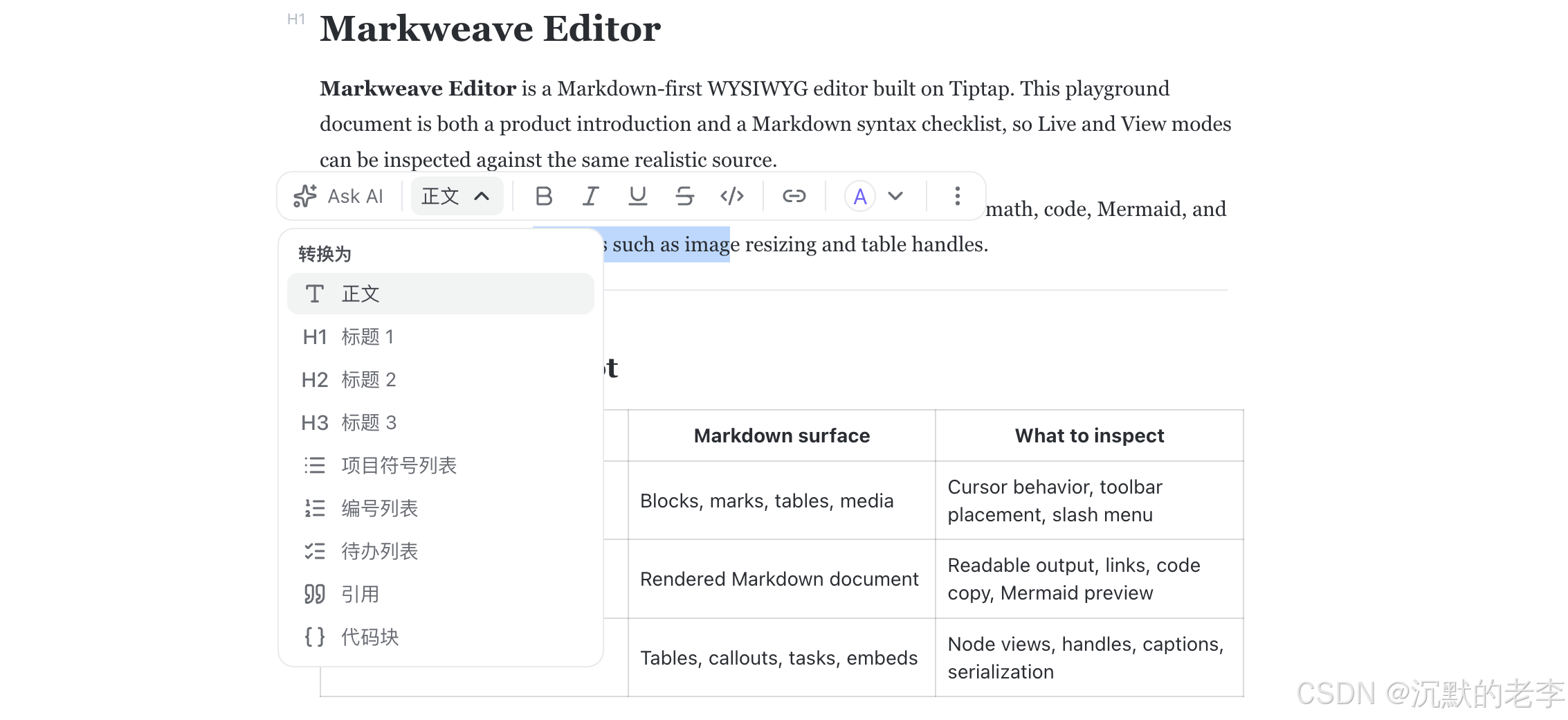The height and width of the screenshot is (720, 1568).
Task: Click the 'What to inspect' table header
Action: [1090, 435]
